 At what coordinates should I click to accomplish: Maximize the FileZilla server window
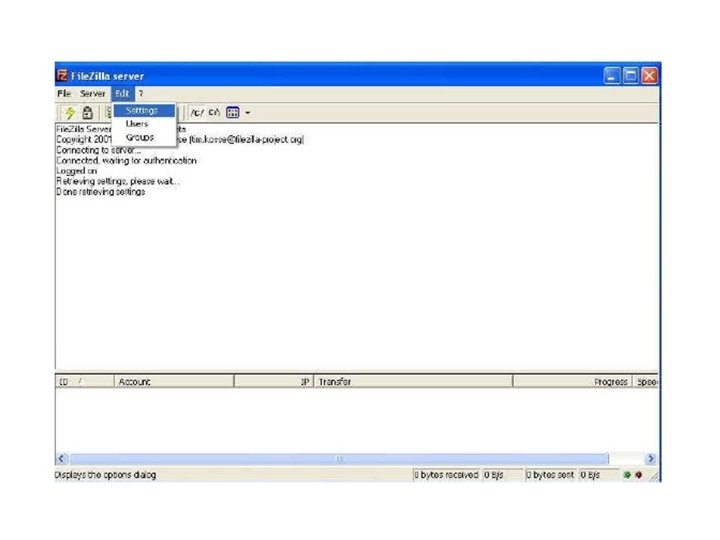631,76
